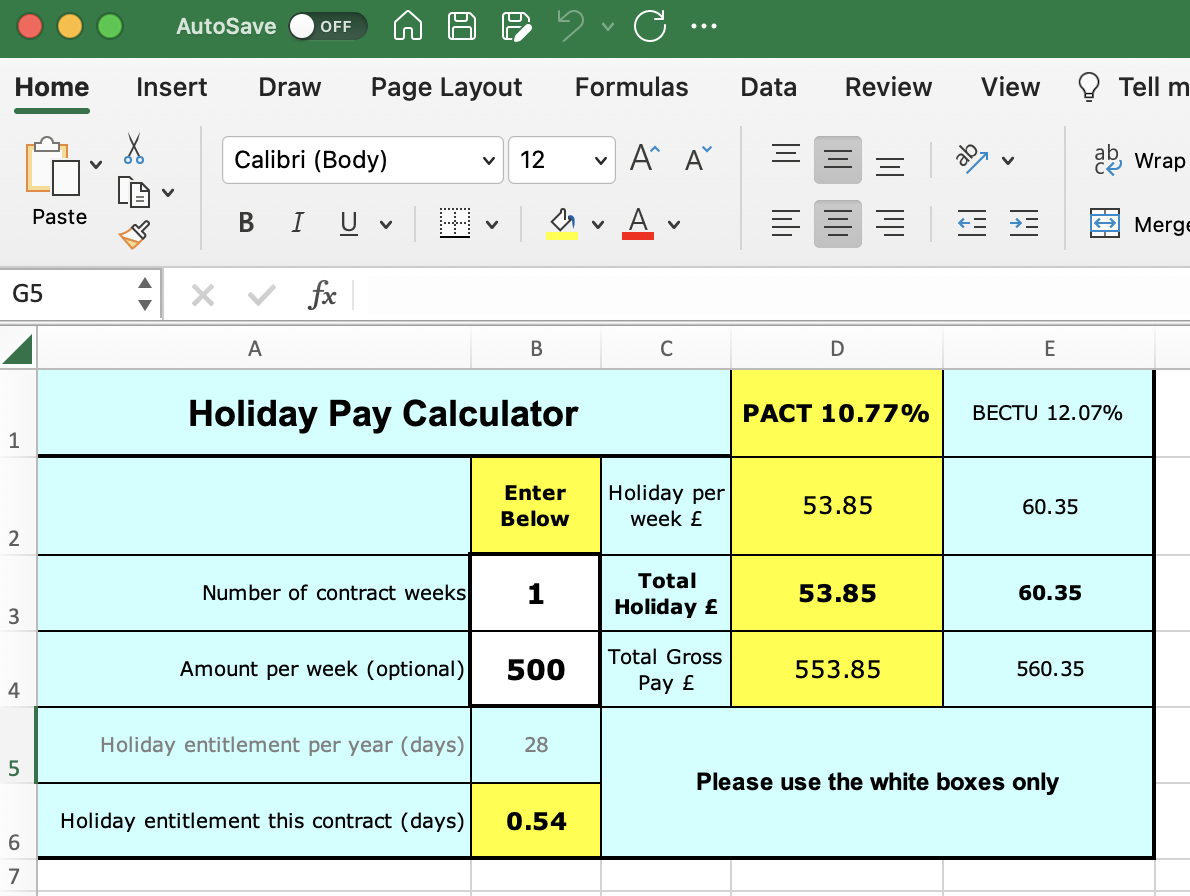Toggle Underline formatting
The image size is (1190, 896).
[348, 223]
